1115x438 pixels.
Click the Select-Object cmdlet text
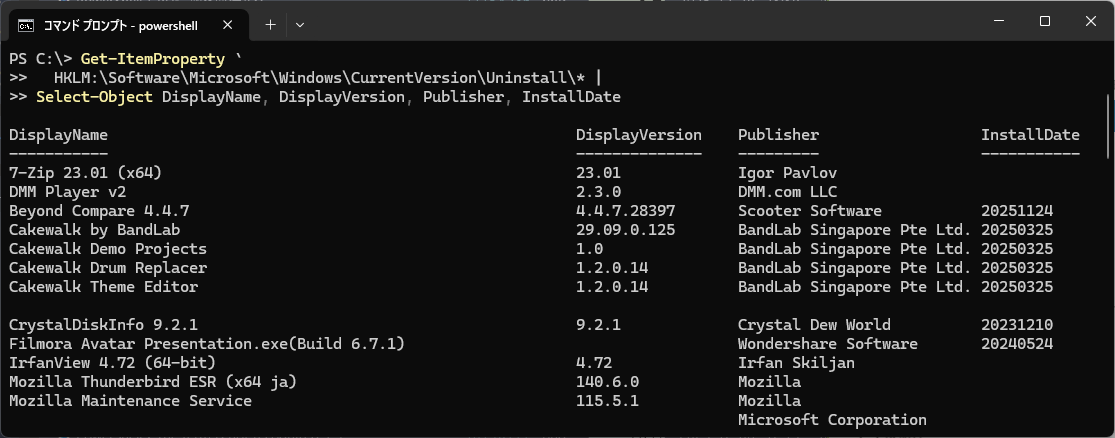[x=94, y=97]
